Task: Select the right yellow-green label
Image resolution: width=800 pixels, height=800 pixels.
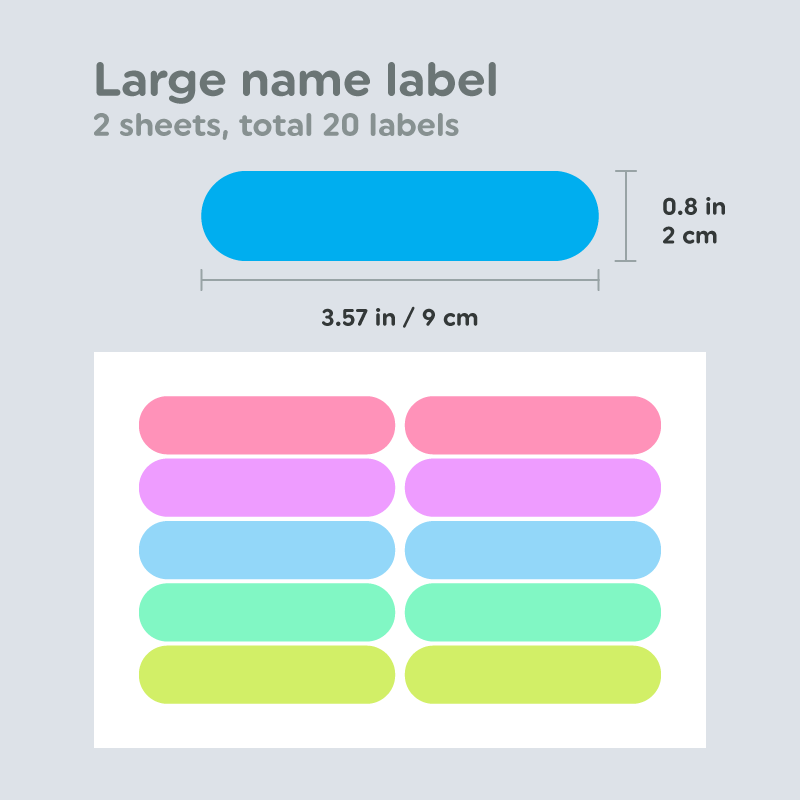Action: 533,674
